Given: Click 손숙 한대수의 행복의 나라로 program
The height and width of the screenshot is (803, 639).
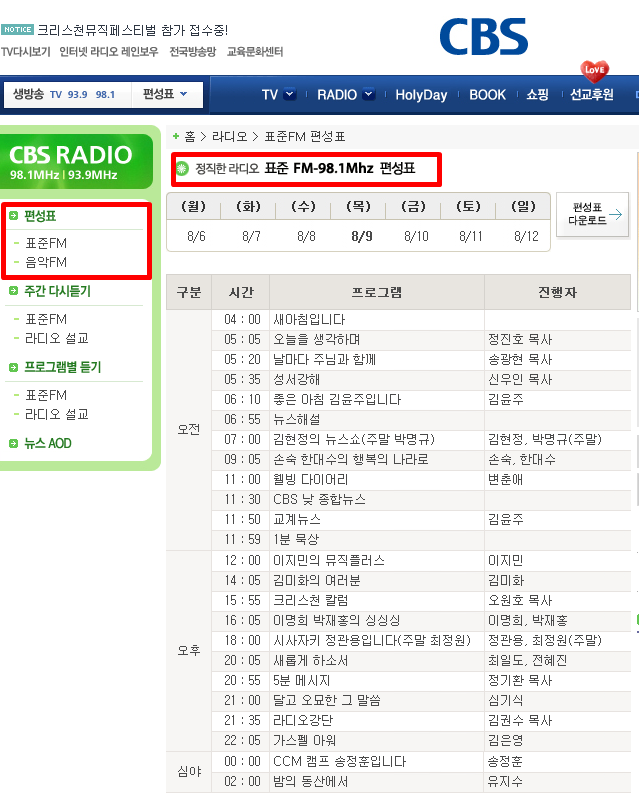Looking at the screenshot, I should pos(350,459).
